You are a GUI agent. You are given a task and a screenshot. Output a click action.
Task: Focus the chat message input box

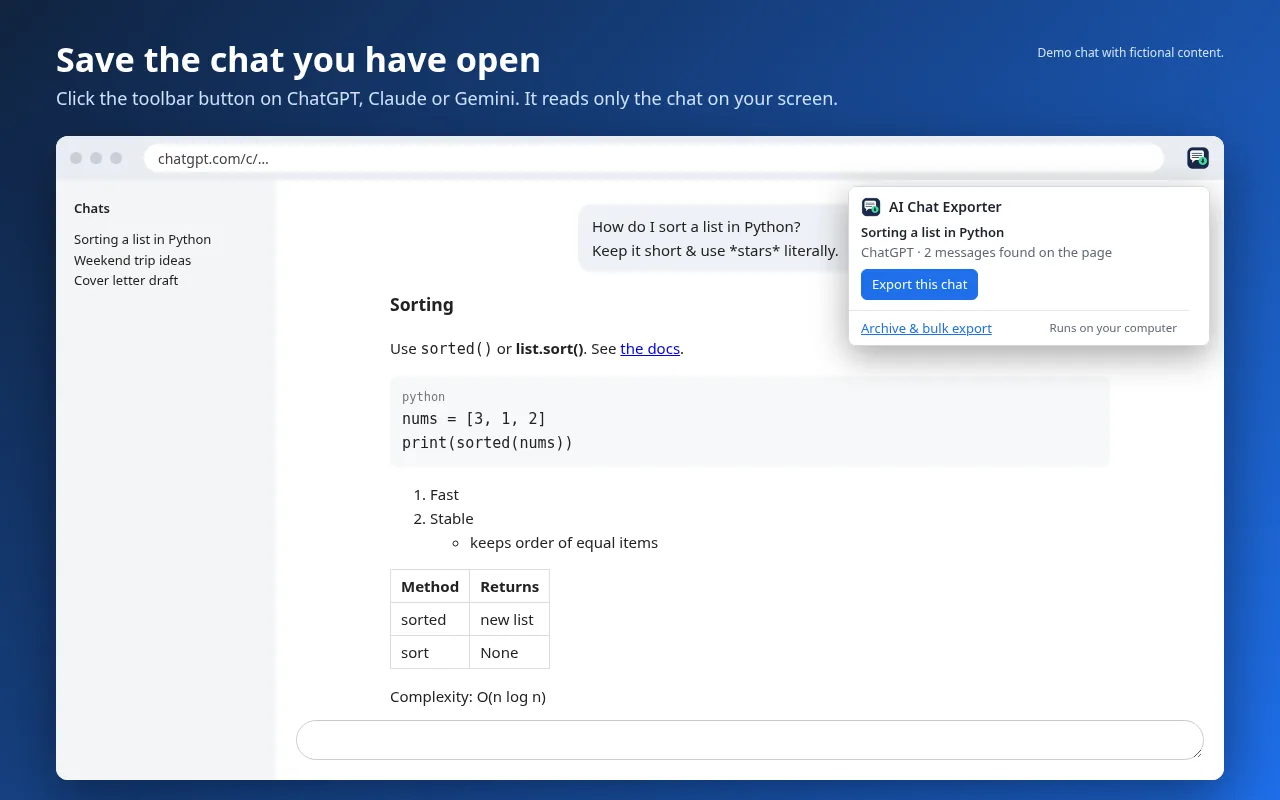pyautogui.click(x=750, y=740)
